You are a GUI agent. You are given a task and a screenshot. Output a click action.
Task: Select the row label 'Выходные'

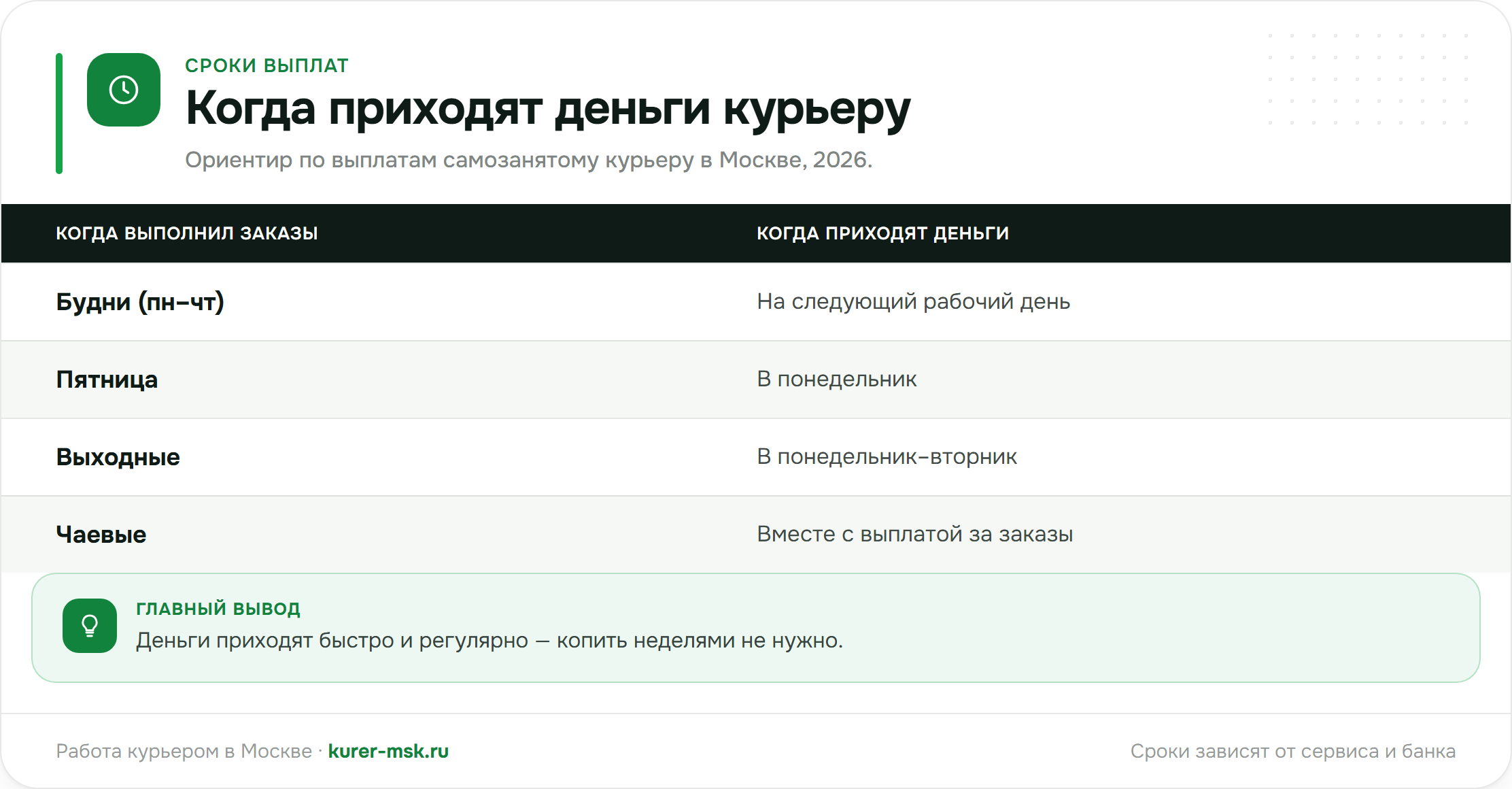click(118, 457)
